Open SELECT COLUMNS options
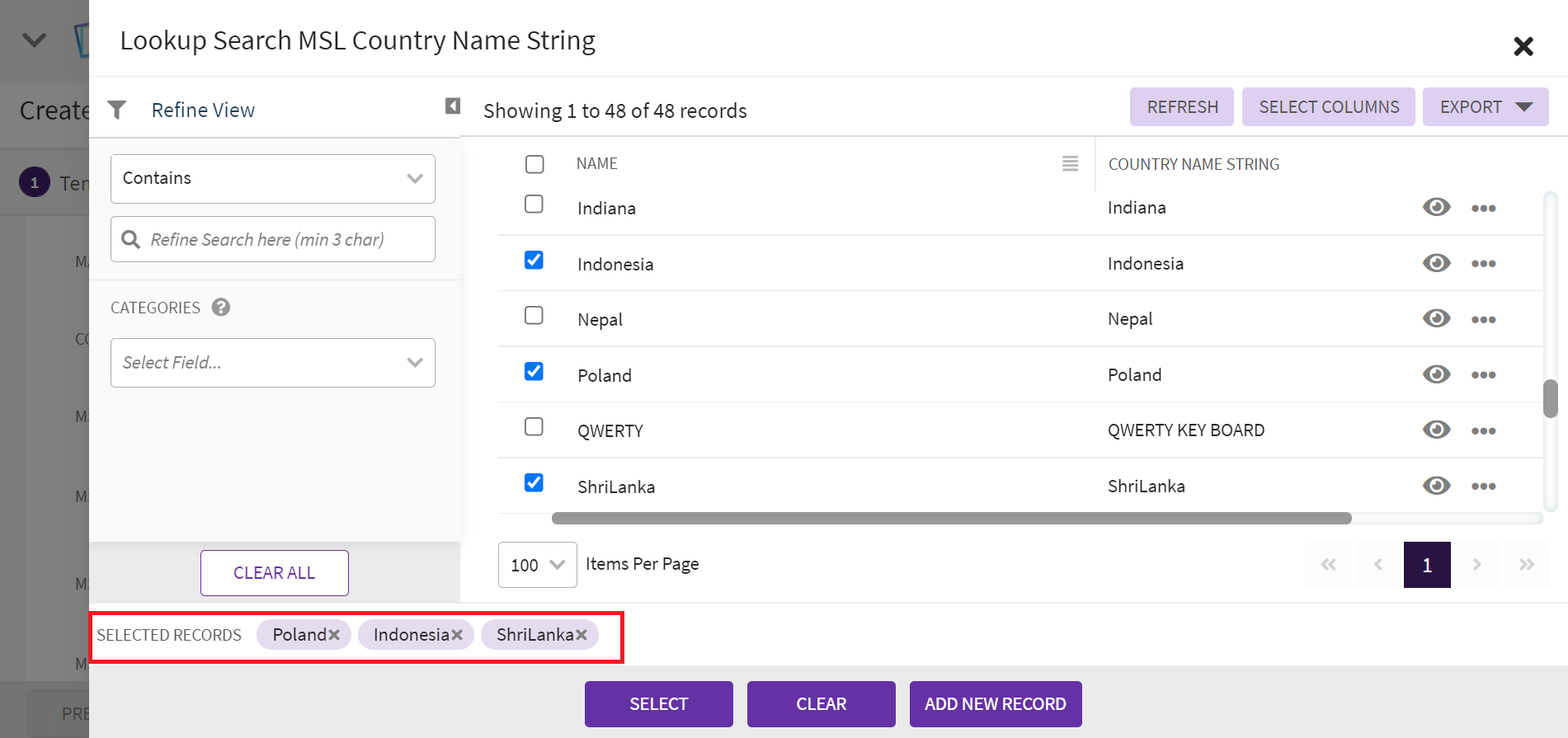 pyautogui.click(x=1328, y=107)
